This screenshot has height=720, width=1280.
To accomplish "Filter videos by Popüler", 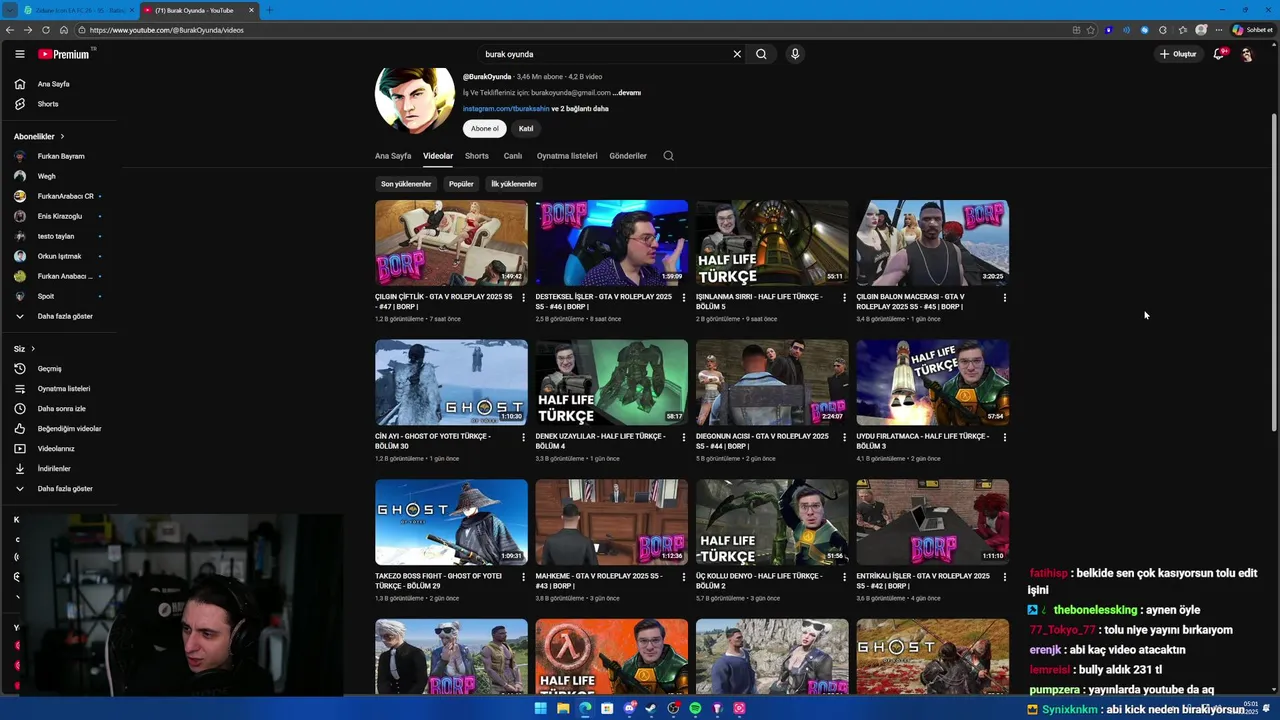I will [461, 184].
